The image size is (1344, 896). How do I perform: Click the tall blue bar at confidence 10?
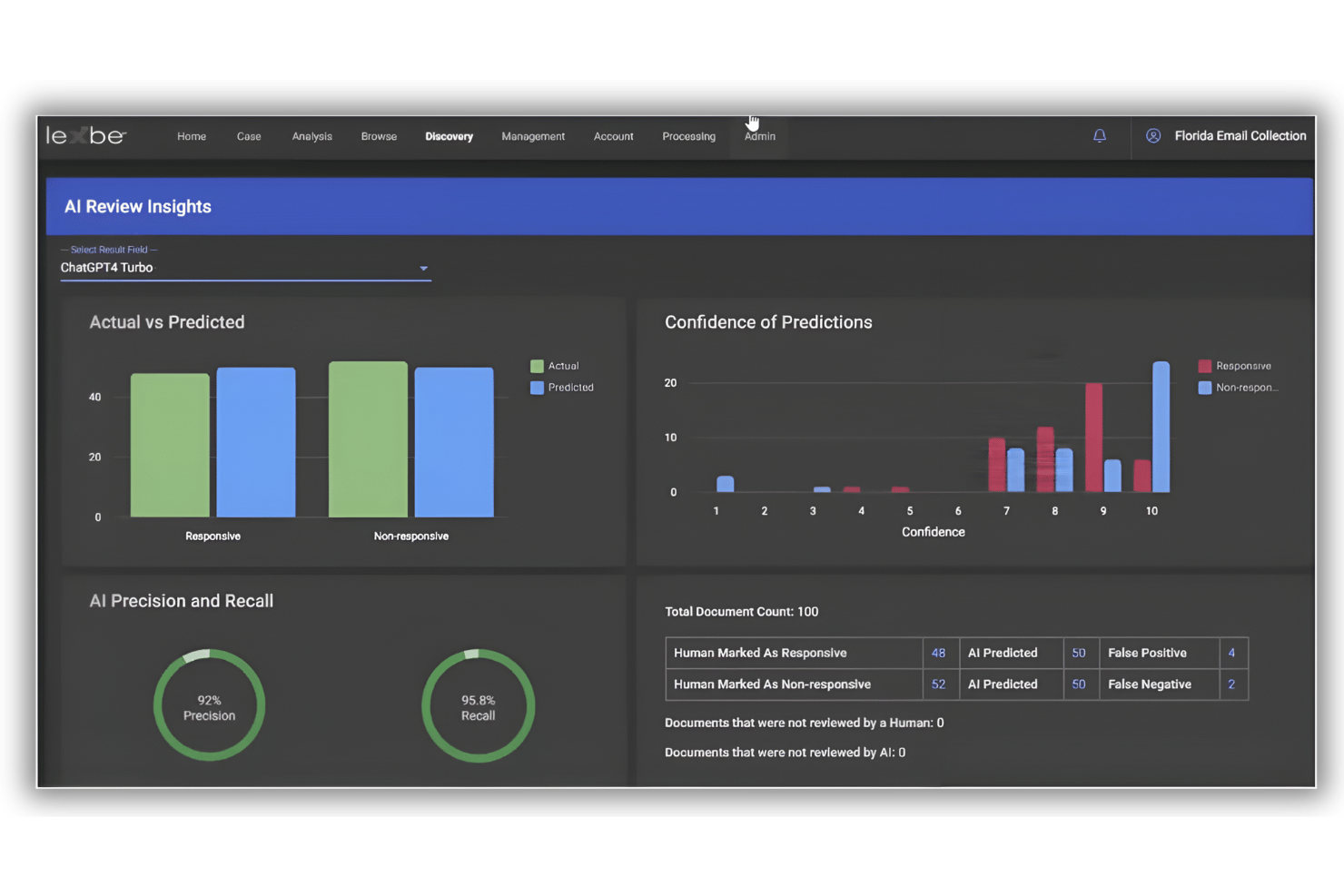pyautogui.click(x=1161, y=427)
